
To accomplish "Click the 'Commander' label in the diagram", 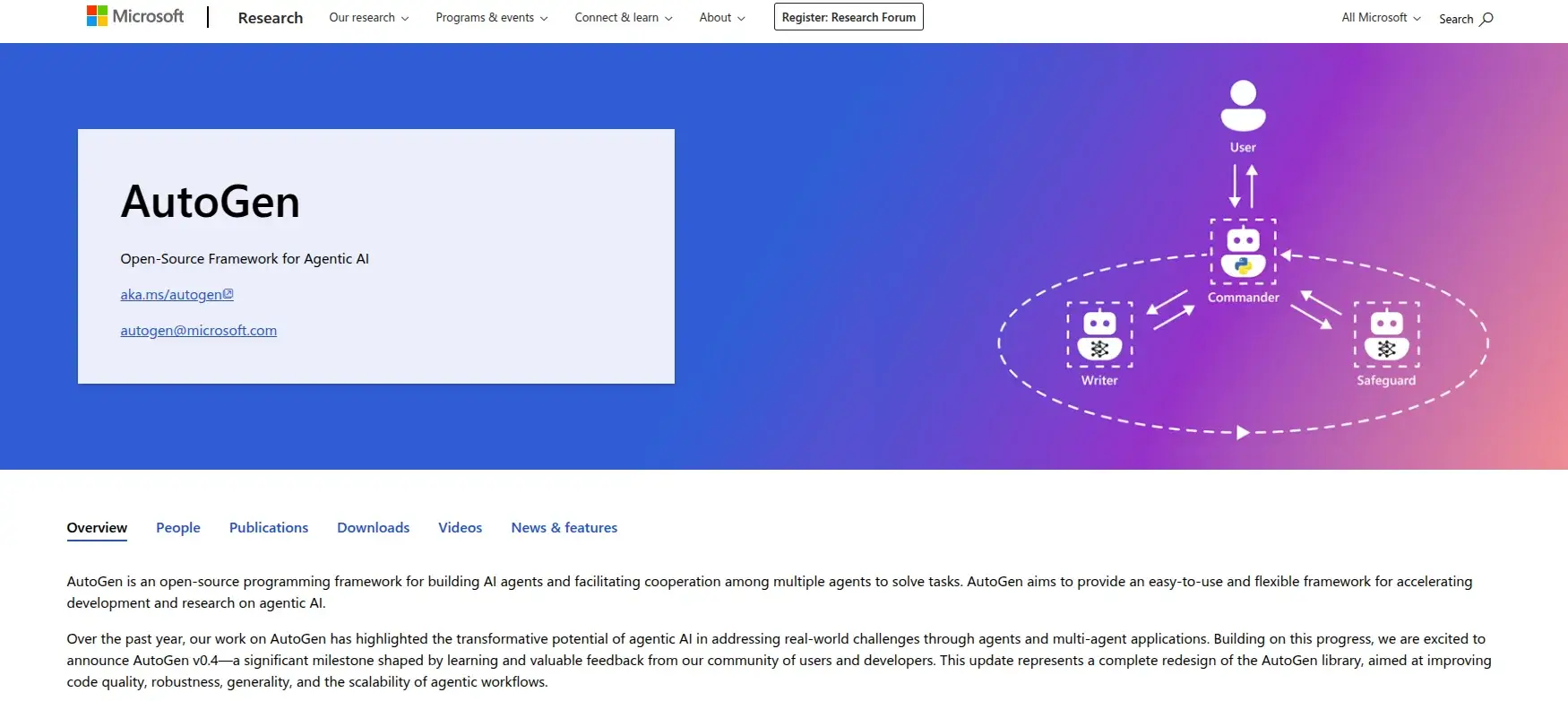I will (x=1244, y=298).
